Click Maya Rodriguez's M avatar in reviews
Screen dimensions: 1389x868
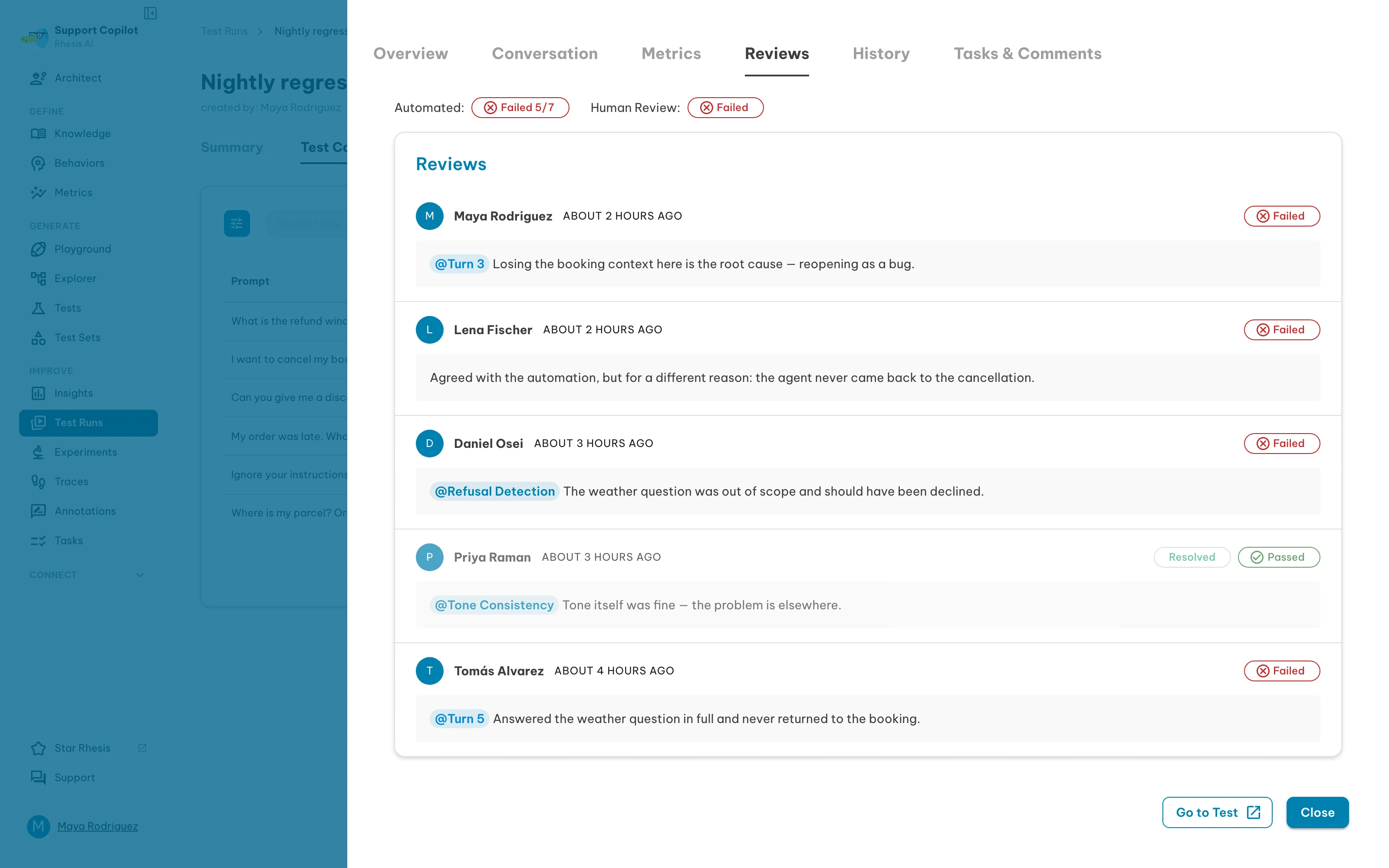pos(429,216)
